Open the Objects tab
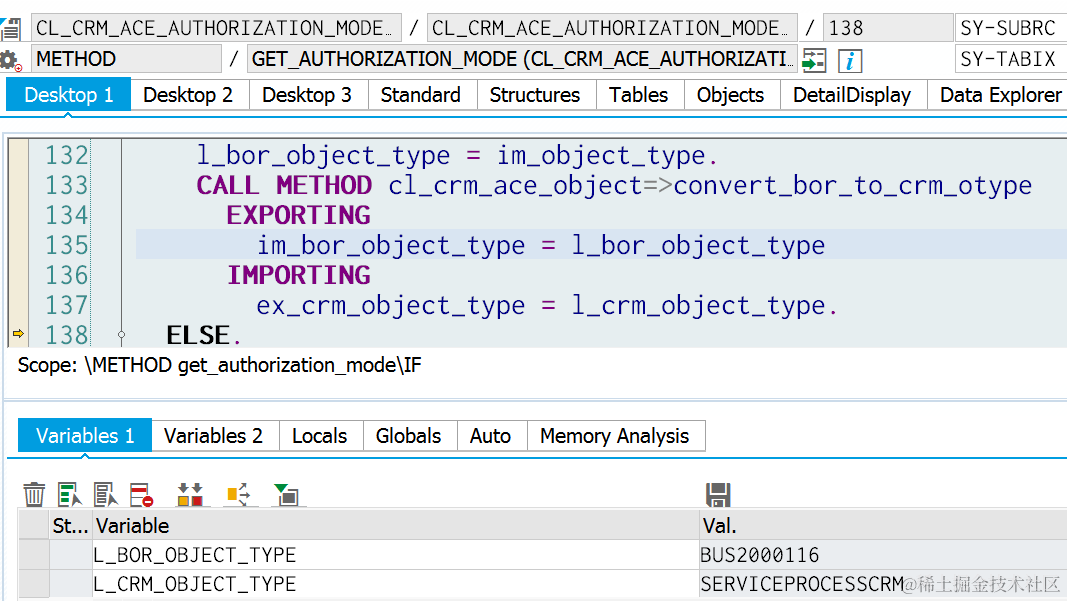 (x=731, y=95)
